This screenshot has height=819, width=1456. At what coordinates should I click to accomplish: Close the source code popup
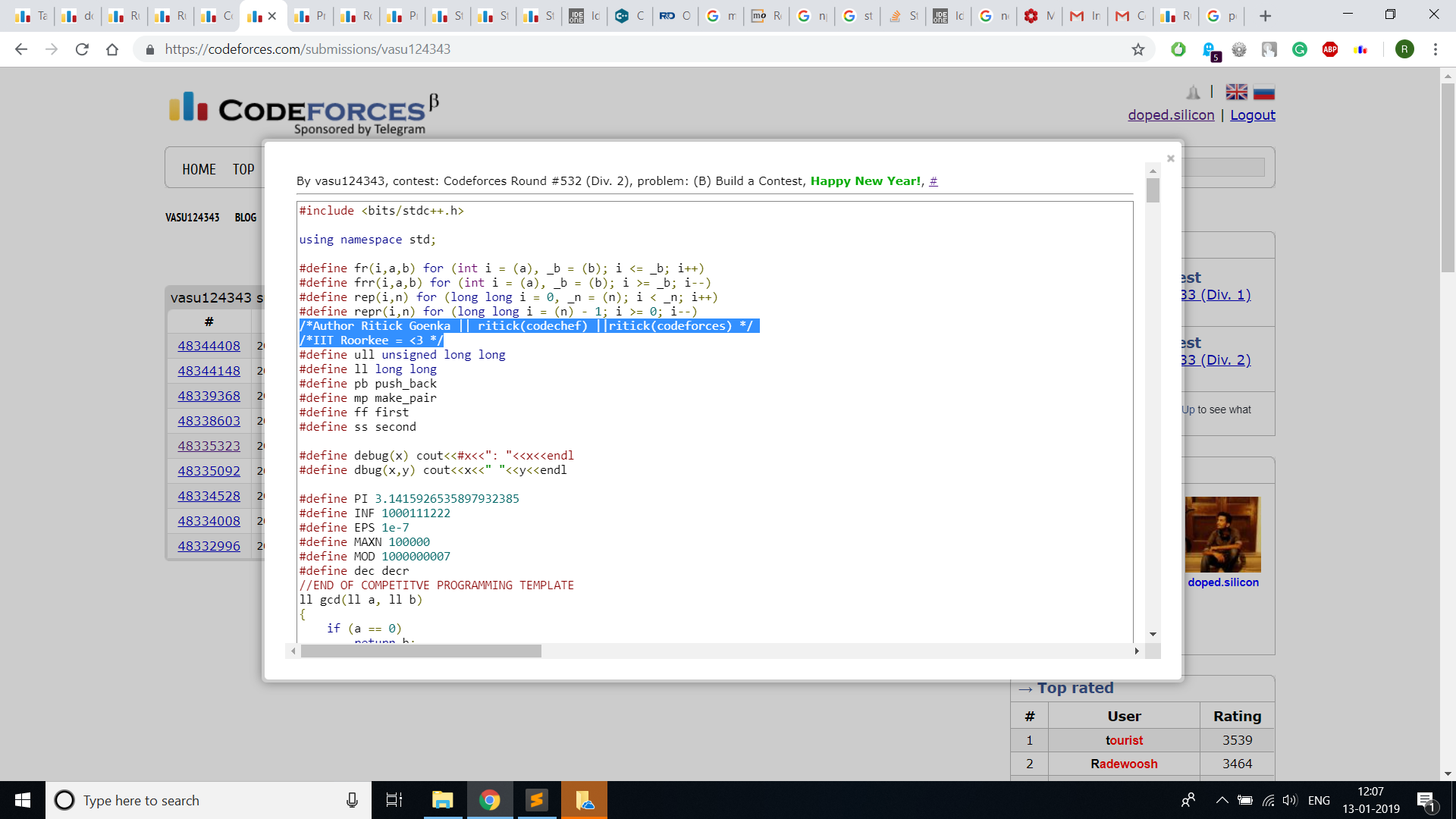1171,158
